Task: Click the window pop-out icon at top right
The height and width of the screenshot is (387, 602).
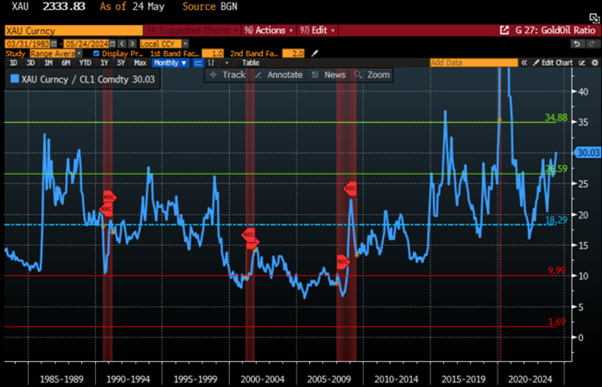Action: tap(594, 18)
